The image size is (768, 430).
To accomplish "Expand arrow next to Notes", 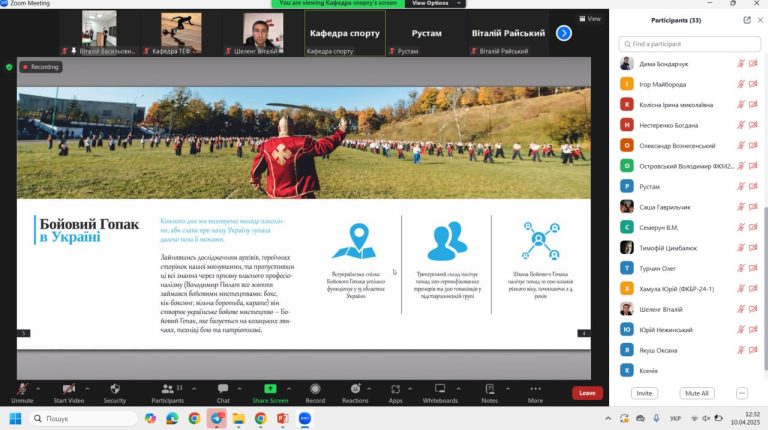I will [507, 389].
